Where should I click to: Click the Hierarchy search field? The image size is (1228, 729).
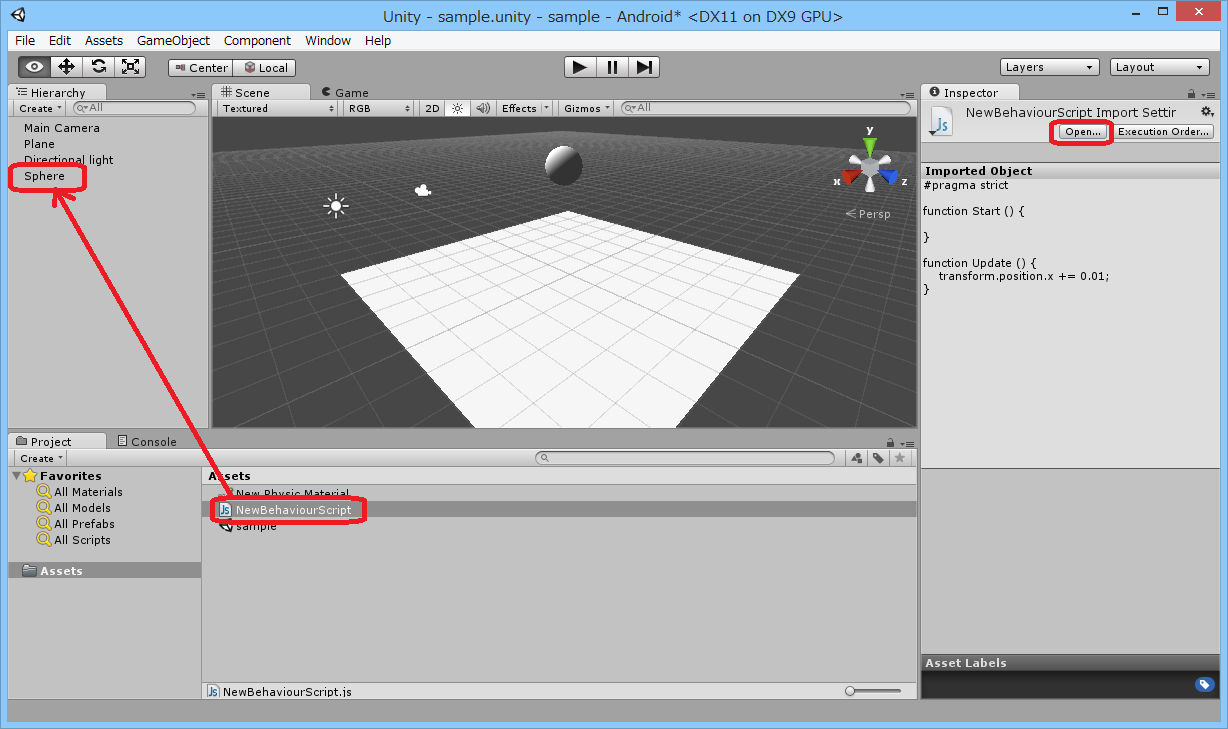pyautogui.click(x=134, y=108)
